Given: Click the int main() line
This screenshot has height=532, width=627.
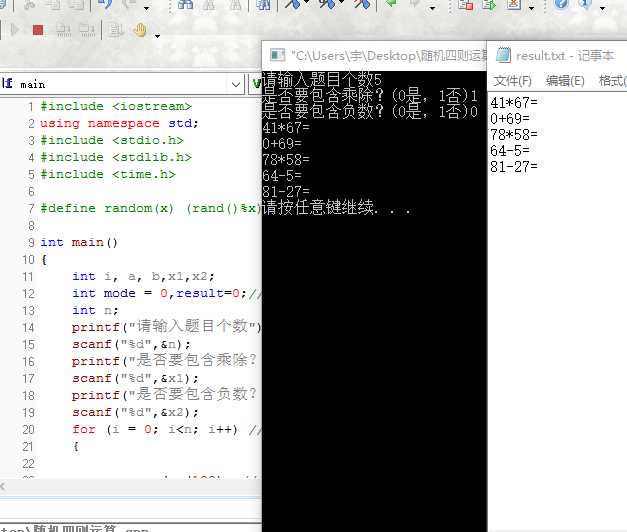Looking at the screenshot, I should 79,242.
